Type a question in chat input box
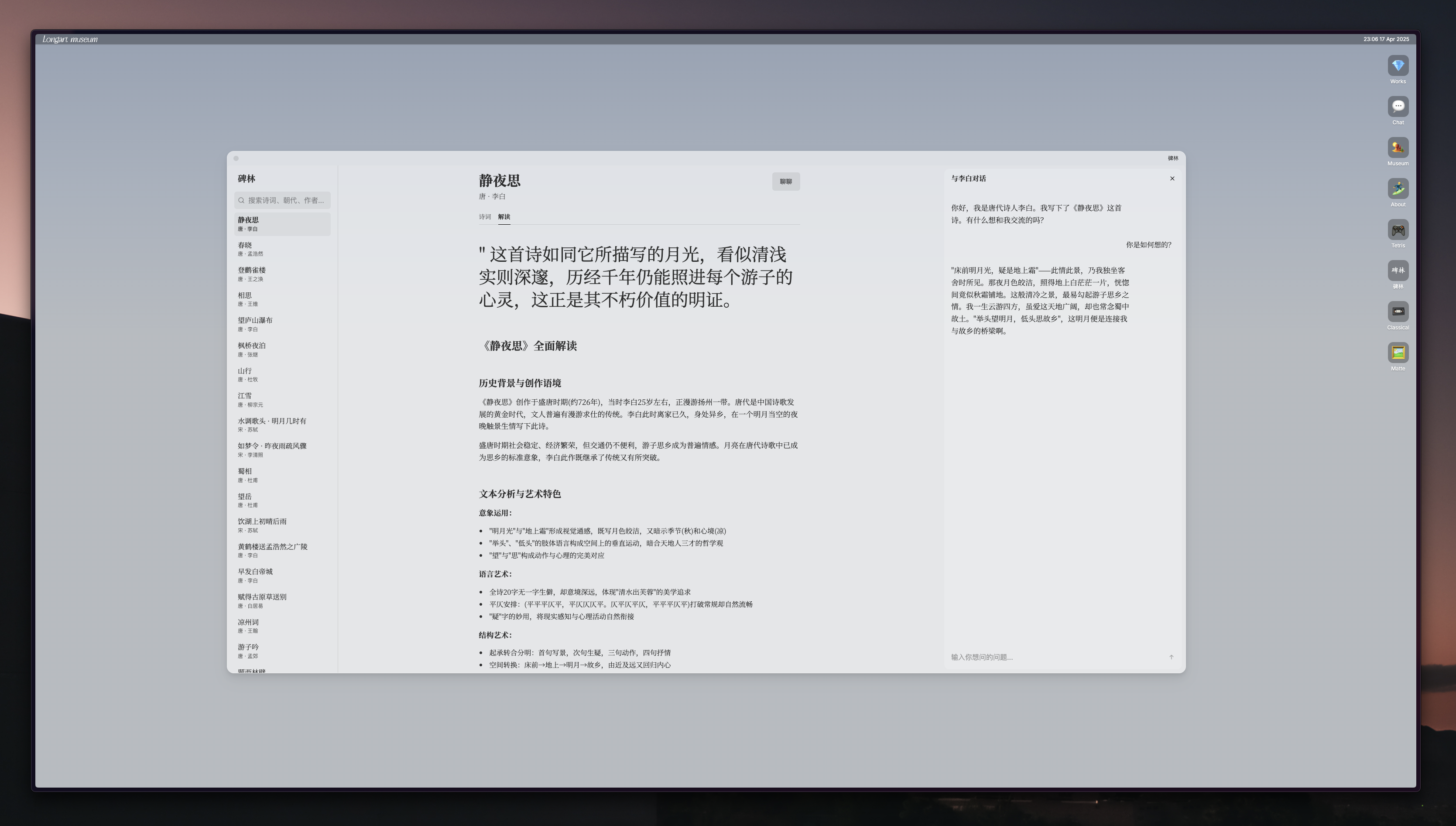 pyautogui.click(x=1049, y=657)
